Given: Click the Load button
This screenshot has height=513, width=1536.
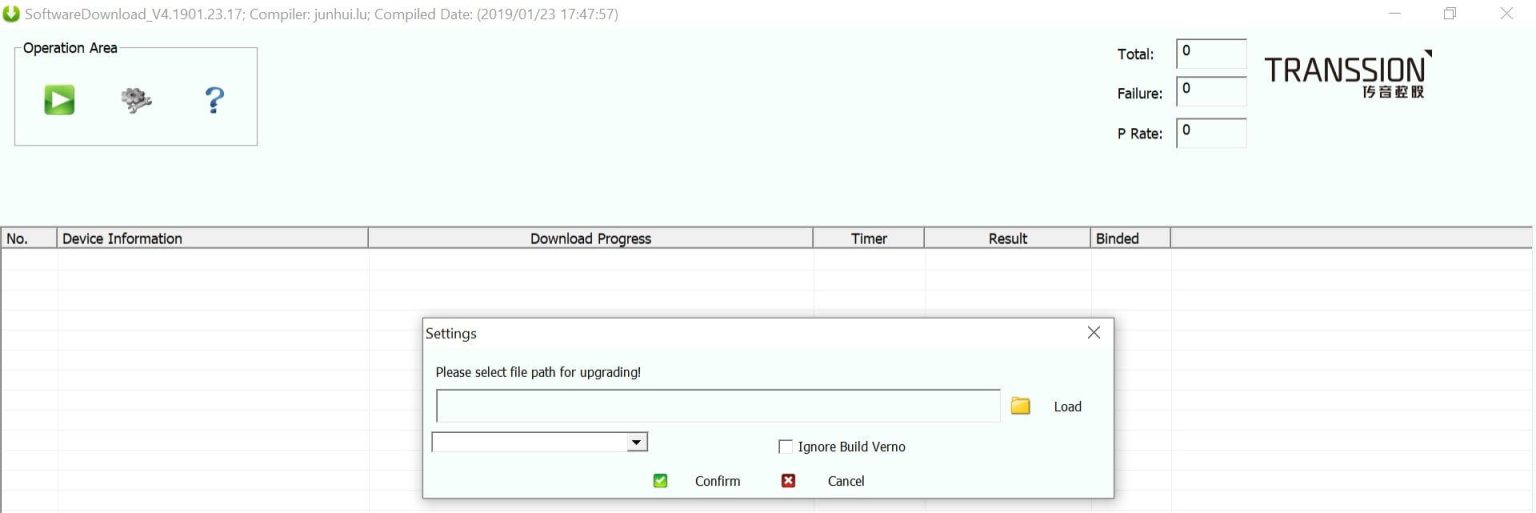Looking at the screenshot, I should [x=1067, y=407].
